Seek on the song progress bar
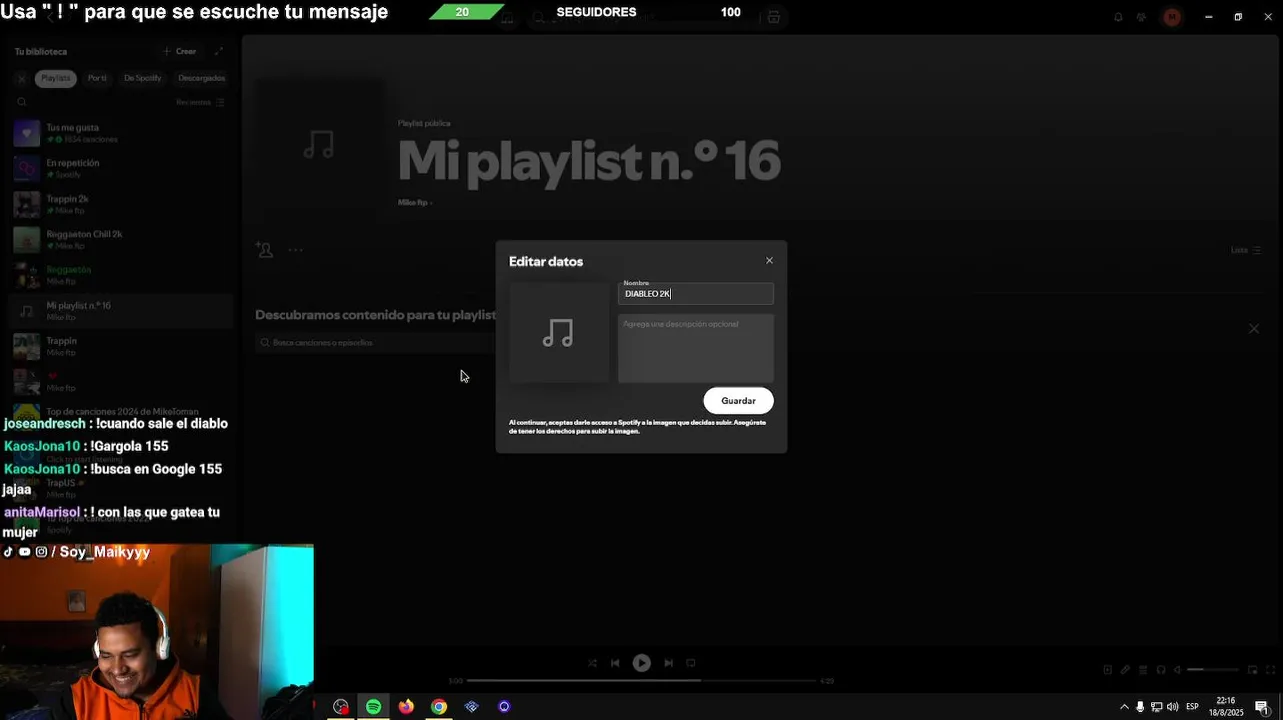1283x720 pixels. coord(641,681)
